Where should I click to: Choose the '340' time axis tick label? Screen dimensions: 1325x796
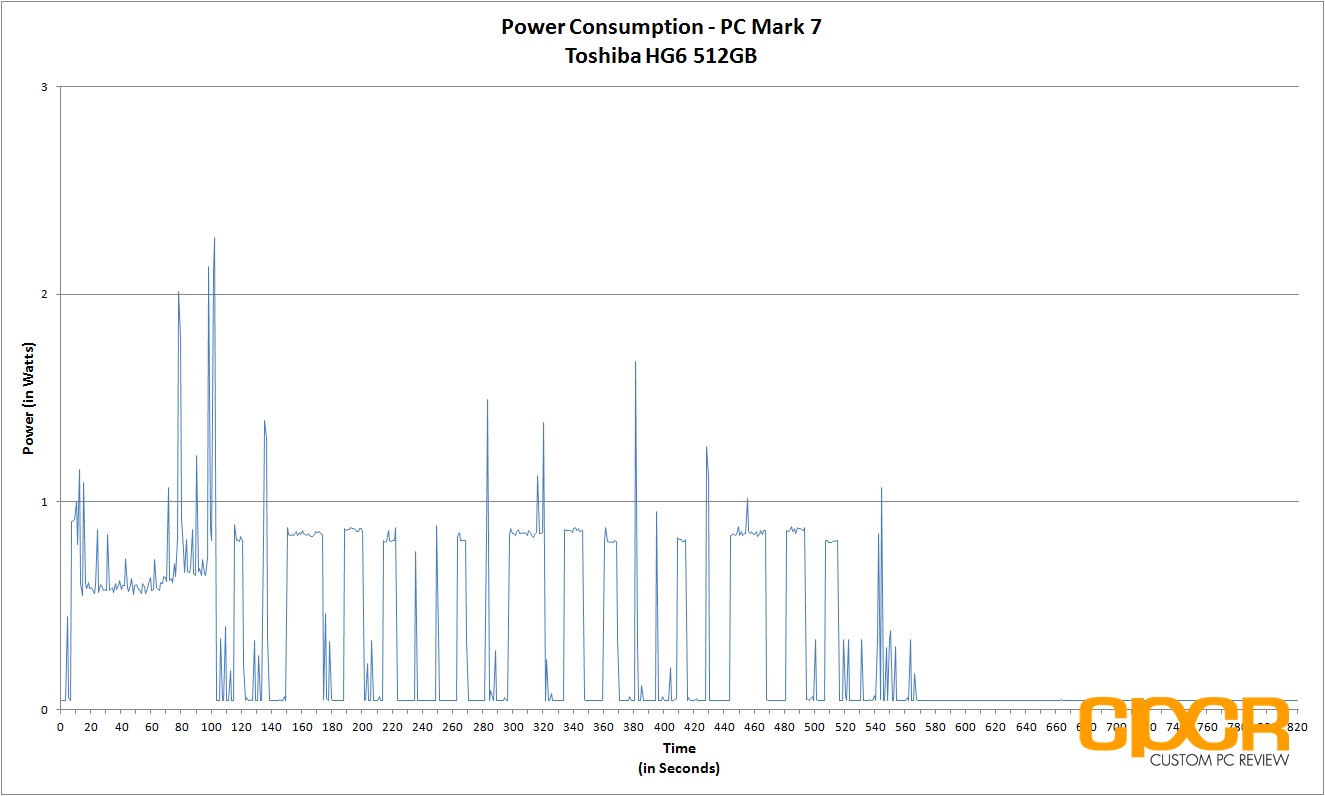(x=574, y=727)
